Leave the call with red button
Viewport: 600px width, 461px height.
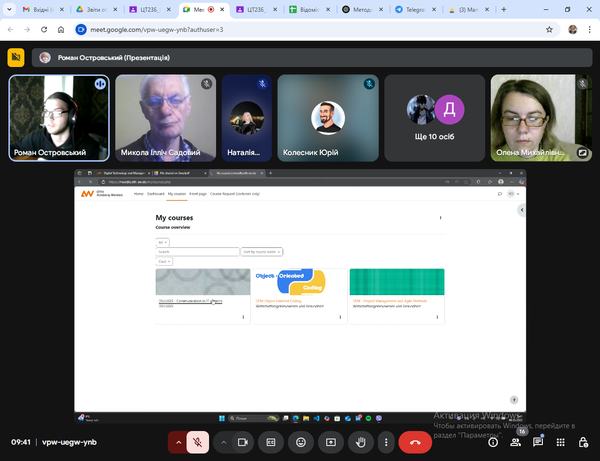415,441
